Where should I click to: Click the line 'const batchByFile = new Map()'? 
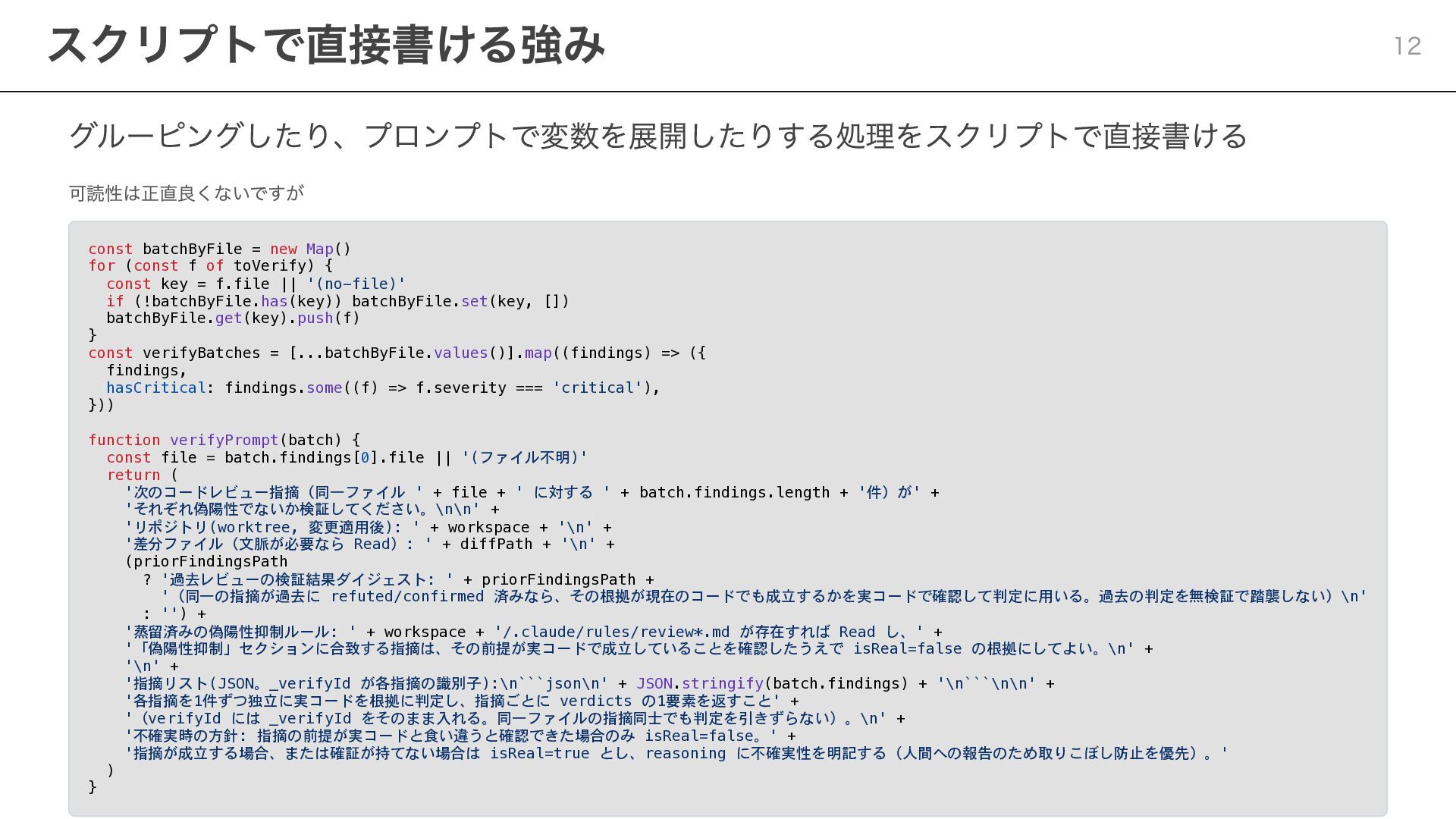220,249
